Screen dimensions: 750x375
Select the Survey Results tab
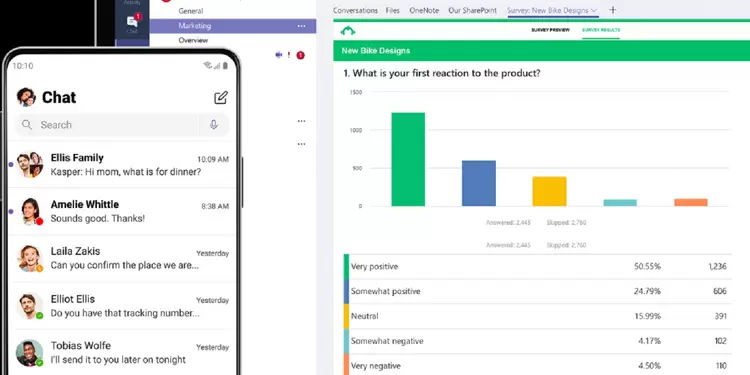click(601, 30)
